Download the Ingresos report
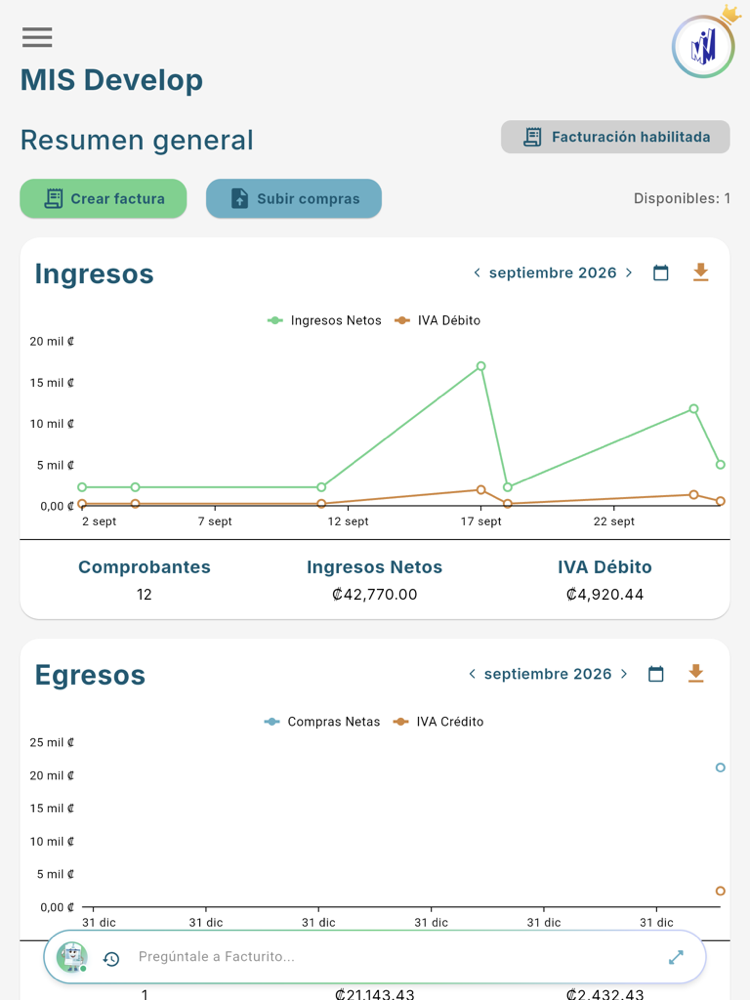750x1000 pixels. (x=701, y=272)
